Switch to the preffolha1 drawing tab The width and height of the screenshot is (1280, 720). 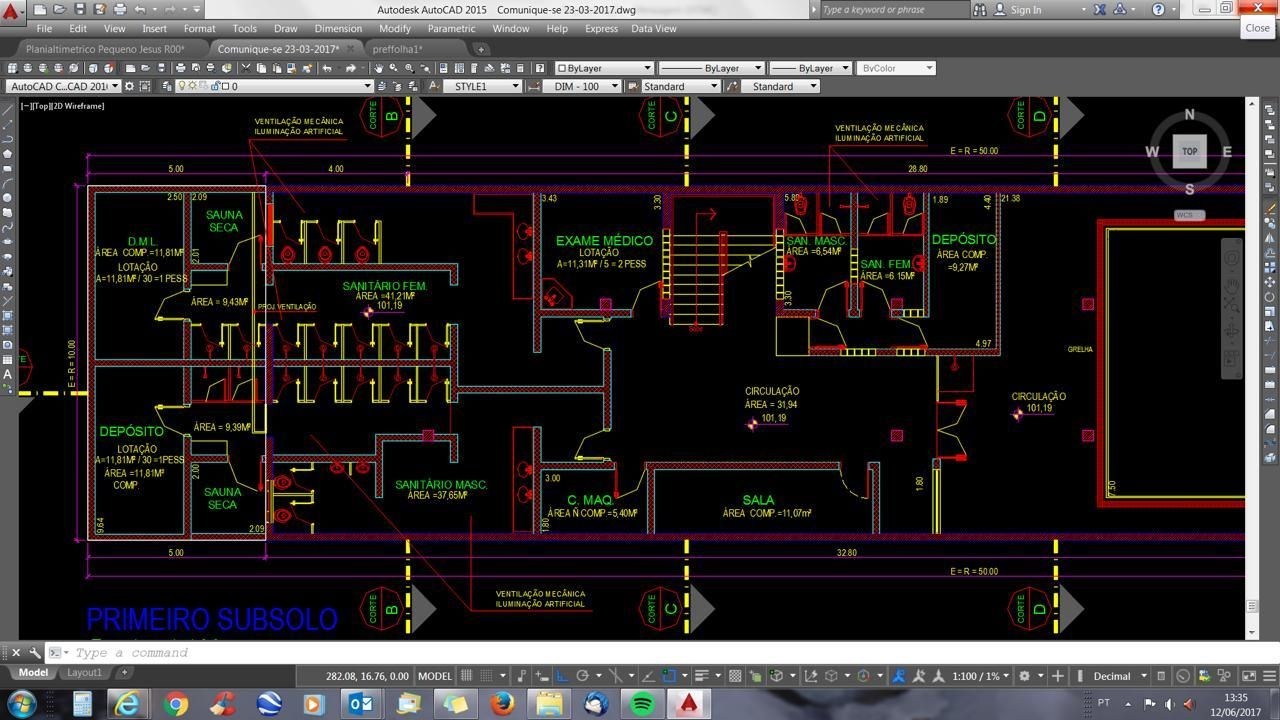397,49
